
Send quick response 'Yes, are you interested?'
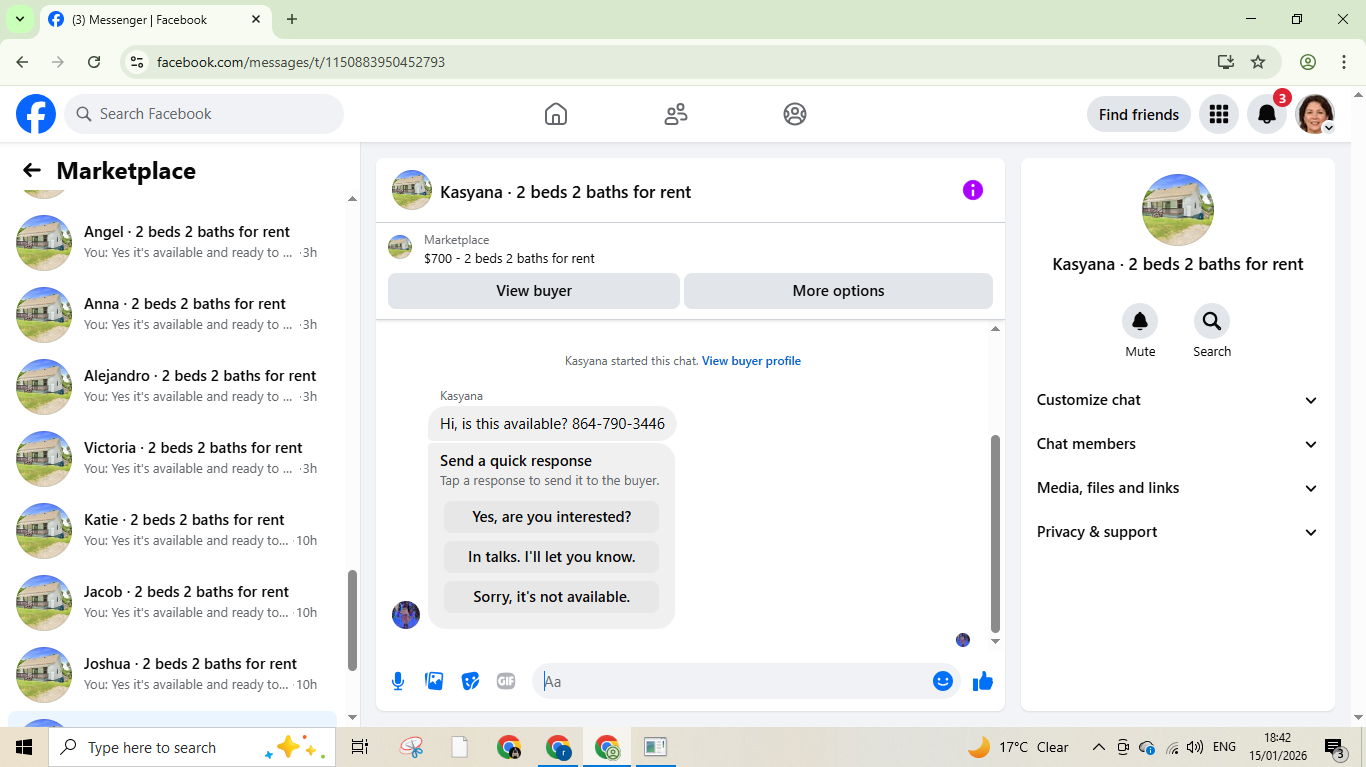pos(551,517)
